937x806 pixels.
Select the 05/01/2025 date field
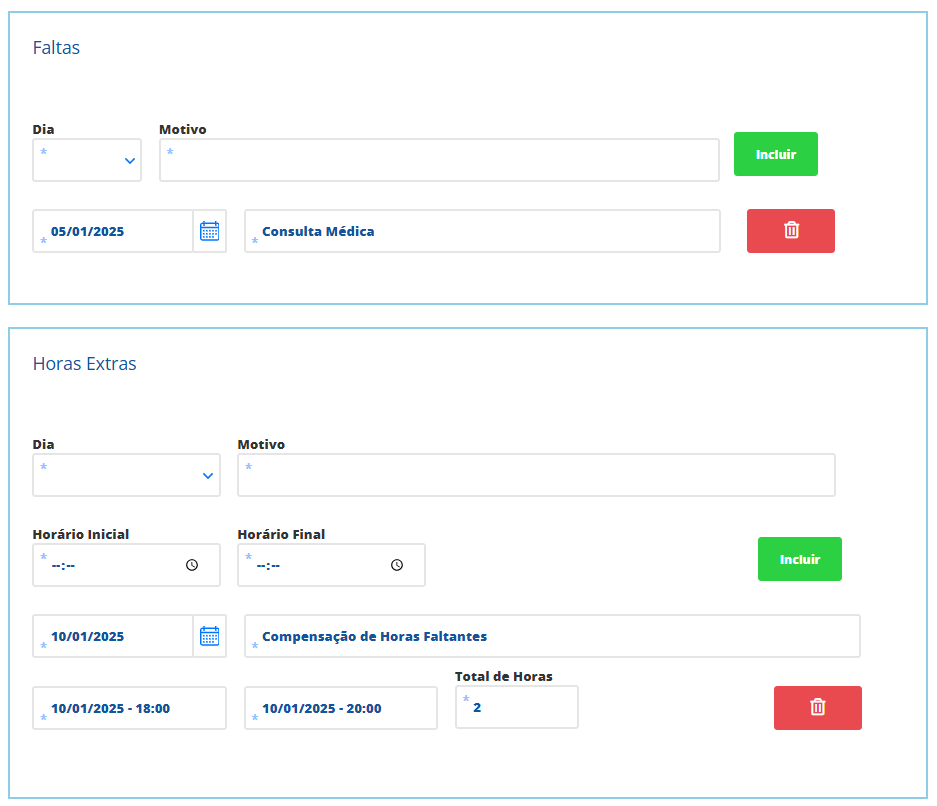tap(112, 231)
